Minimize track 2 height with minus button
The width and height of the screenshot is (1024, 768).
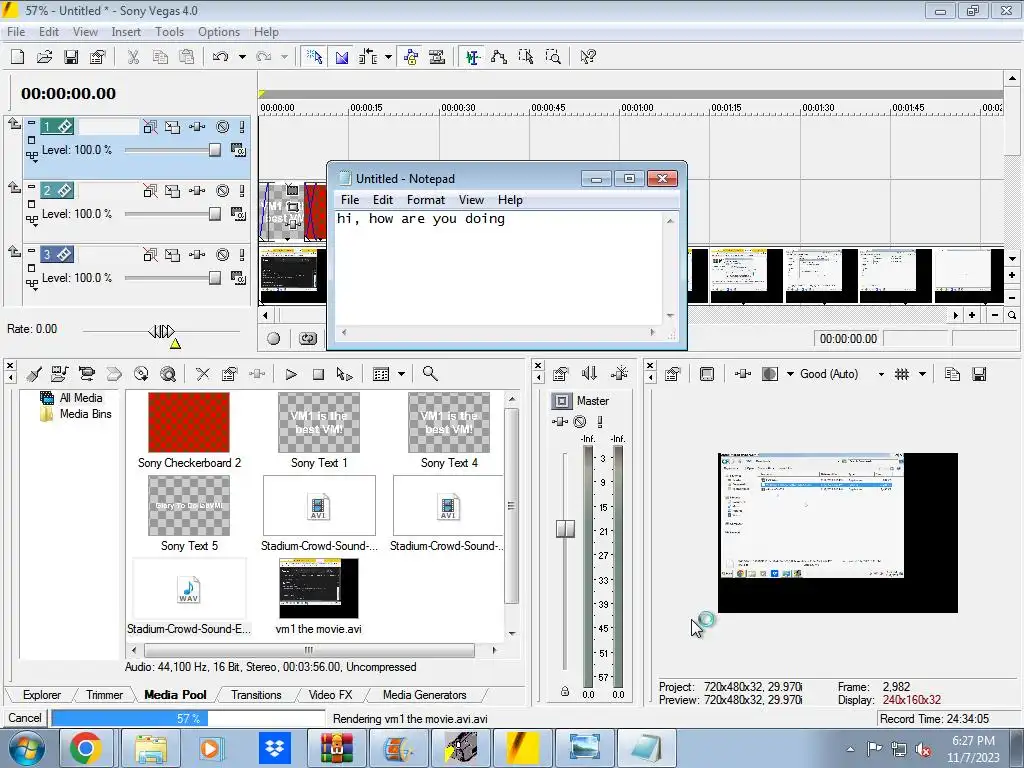31,186
